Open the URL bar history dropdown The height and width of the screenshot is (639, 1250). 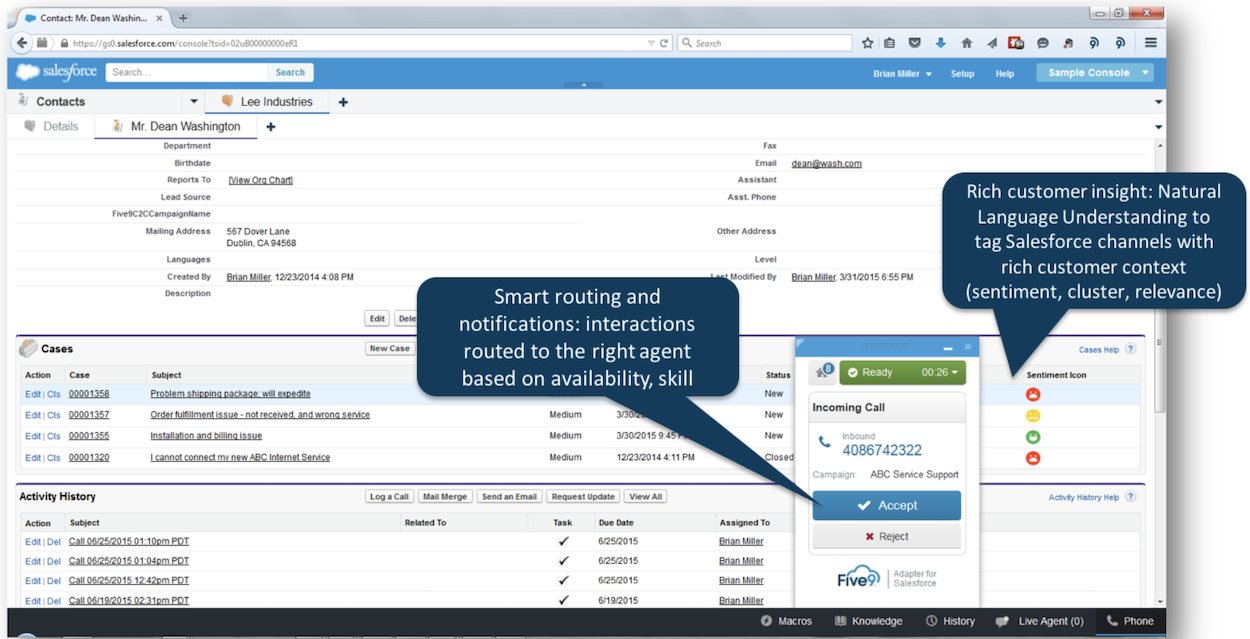click(650, 43)
